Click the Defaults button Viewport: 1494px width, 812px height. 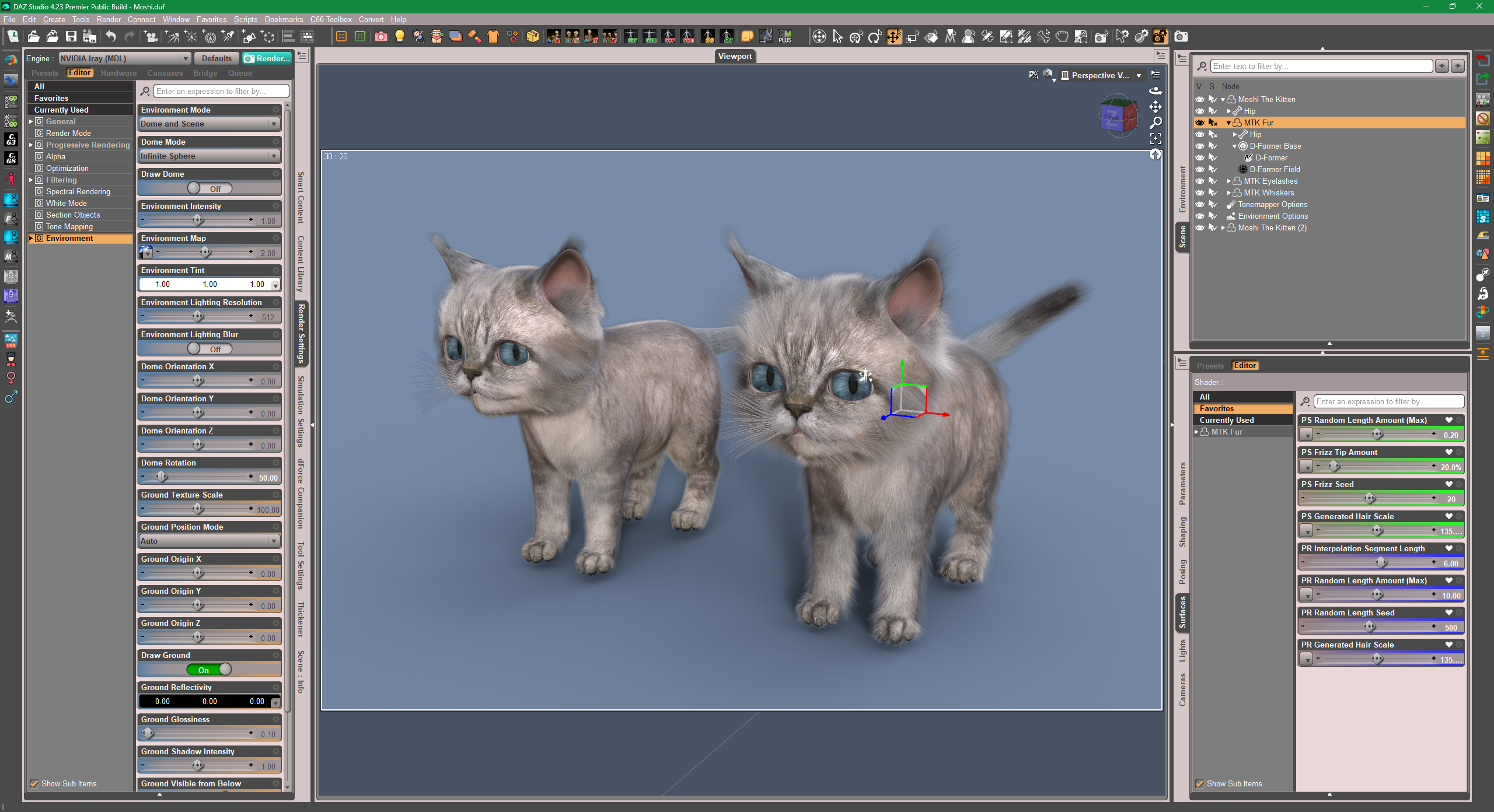coord(217,58)
